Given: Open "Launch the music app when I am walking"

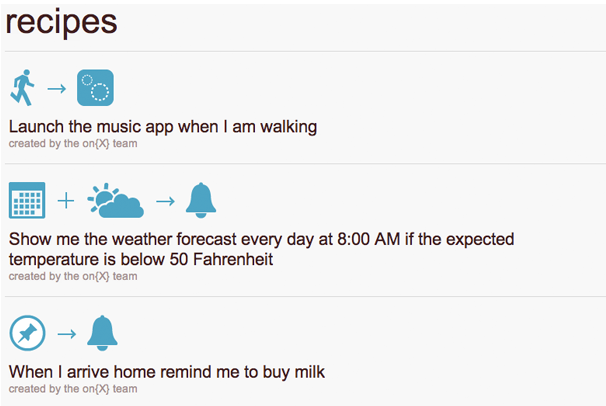Looking at the screenshot, I should pos(163,127).
